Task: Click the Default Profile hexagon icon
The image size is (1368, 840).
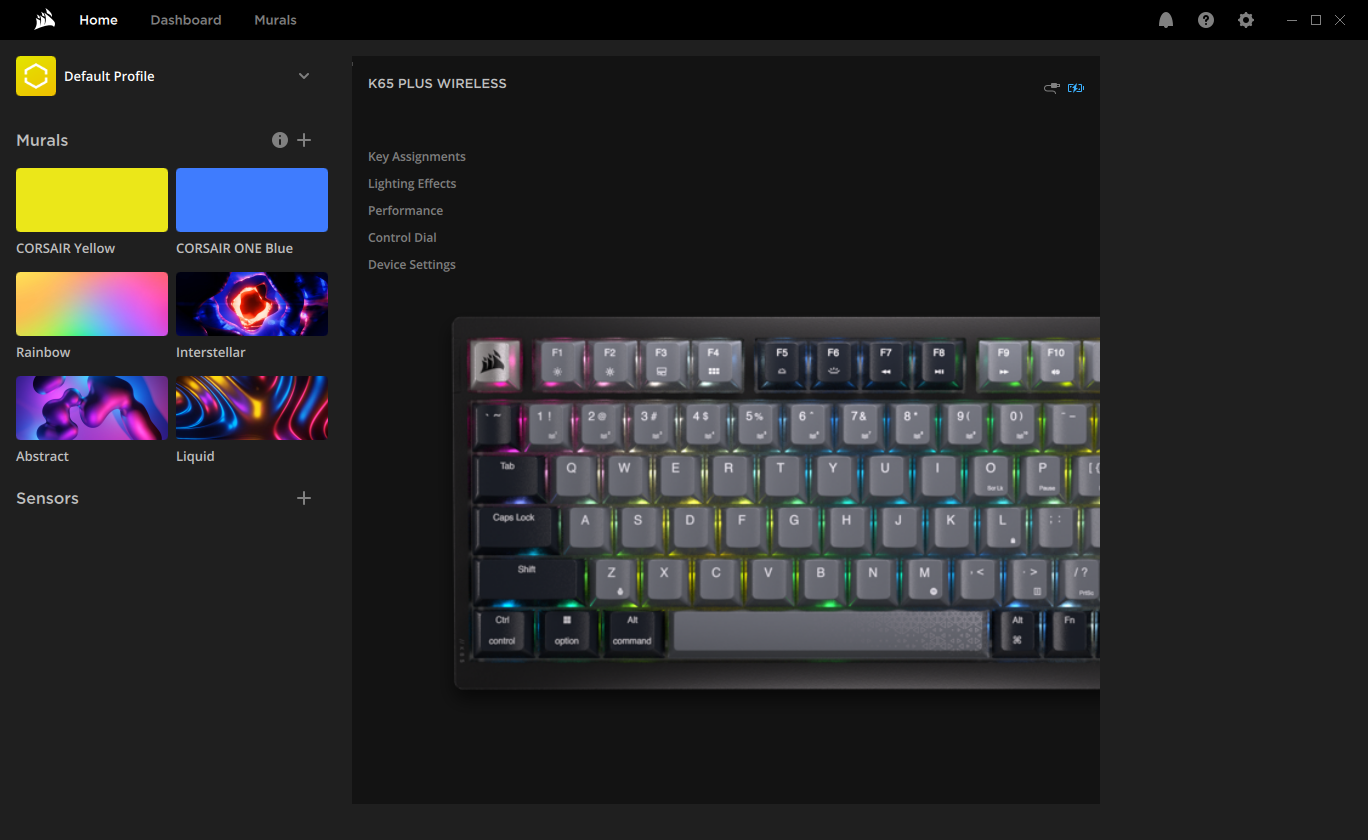Action: (36, 76)
